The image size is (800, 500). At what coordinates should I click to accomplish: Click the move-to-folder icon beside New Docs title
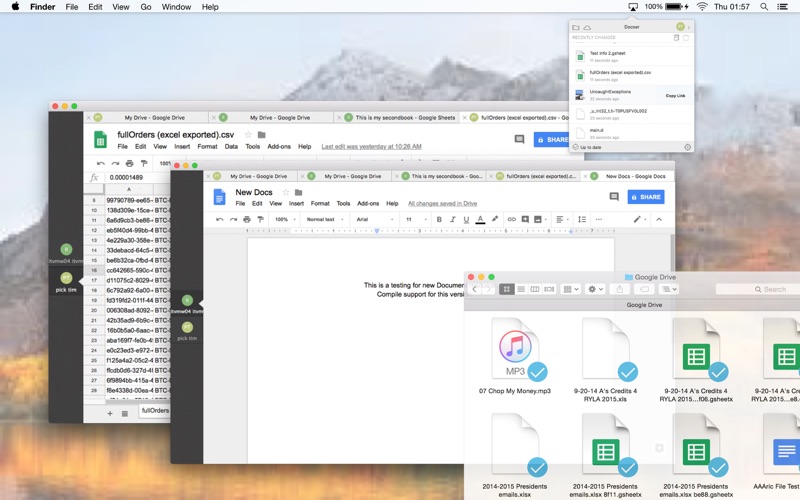(x=298, y=192)
